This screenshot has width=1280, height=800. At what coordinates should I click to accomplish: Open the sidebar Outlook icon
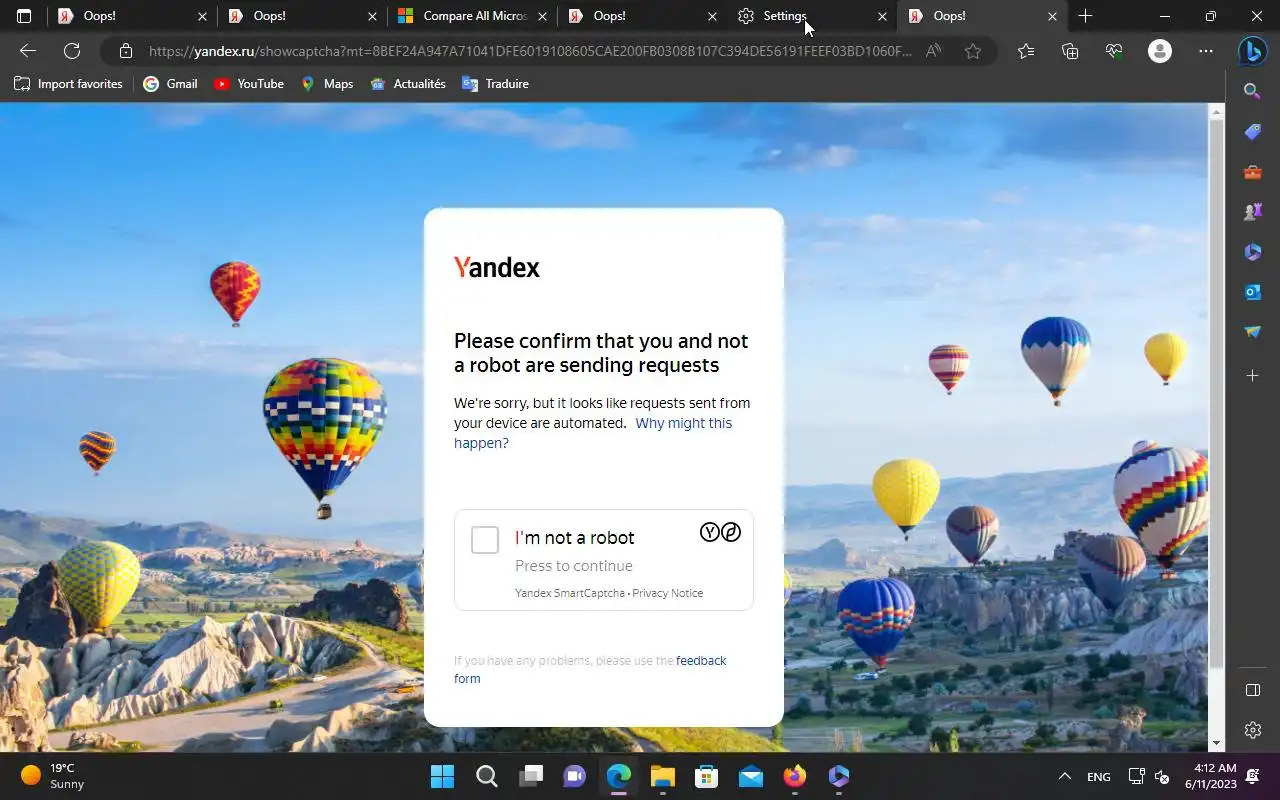pos(1252,292)
